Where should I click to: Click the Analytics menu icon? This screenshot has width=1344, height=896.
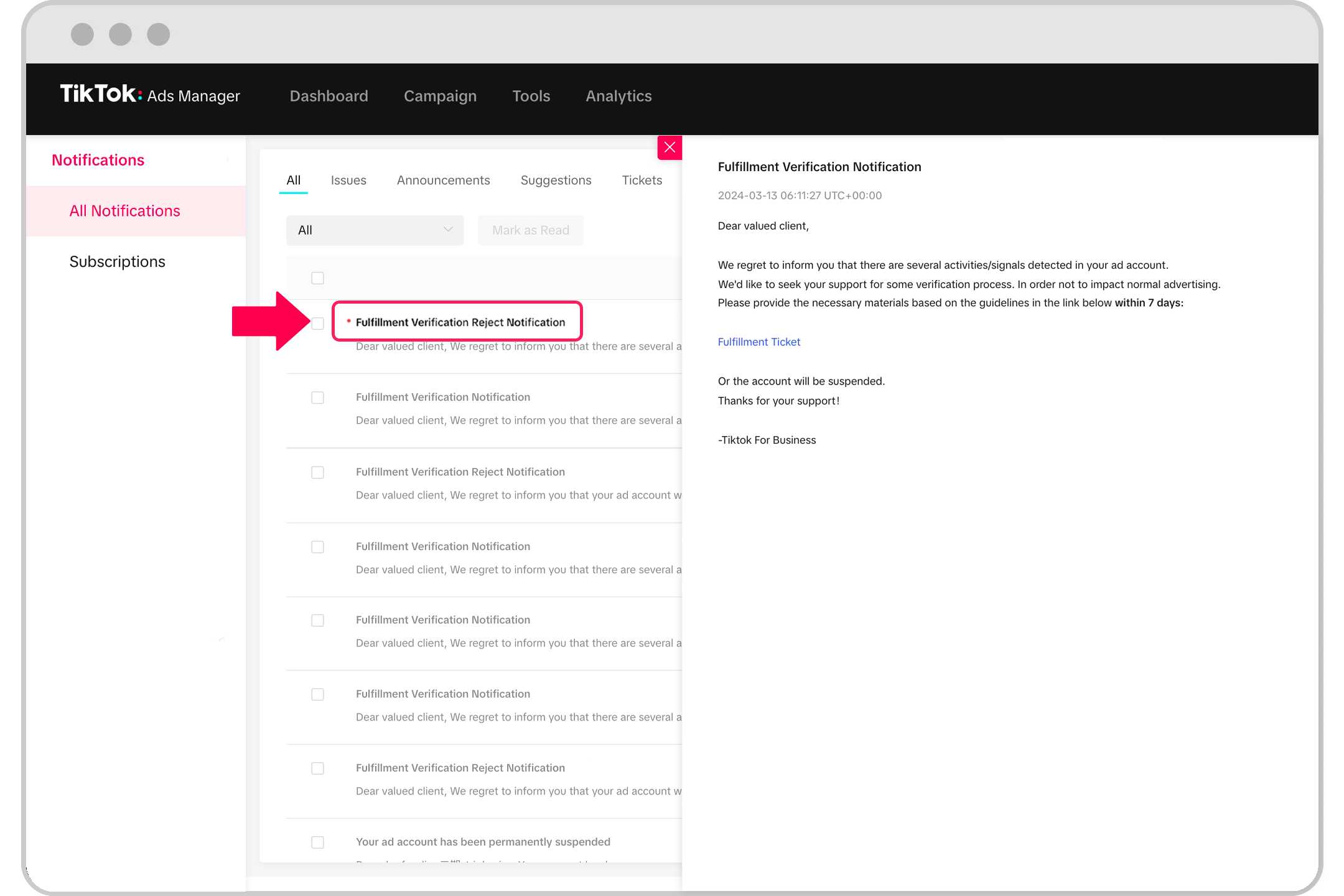[x=619, y=96]
